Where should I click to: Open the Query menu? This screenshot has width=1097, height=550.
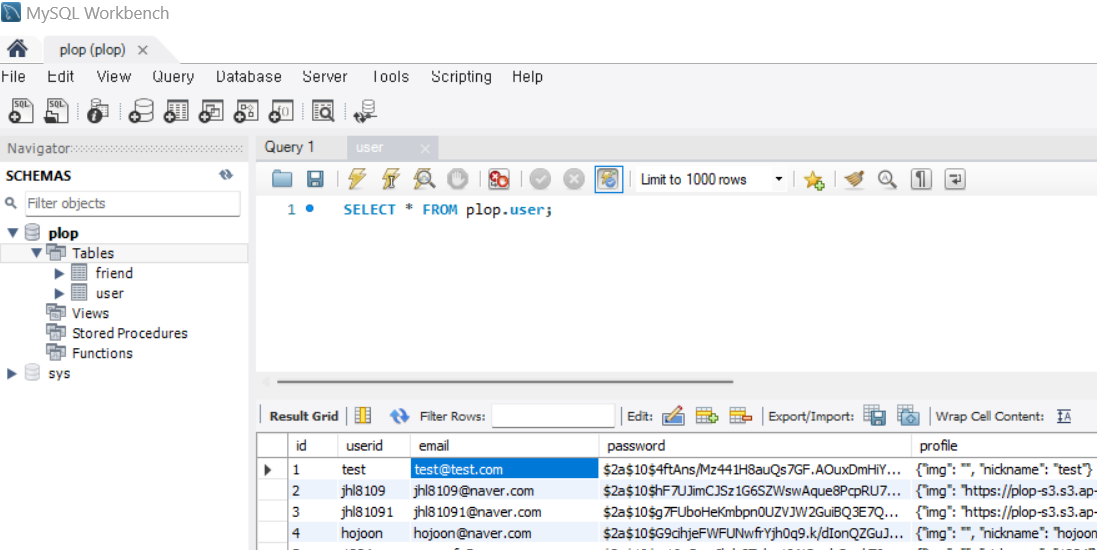(x=173, y=76)
